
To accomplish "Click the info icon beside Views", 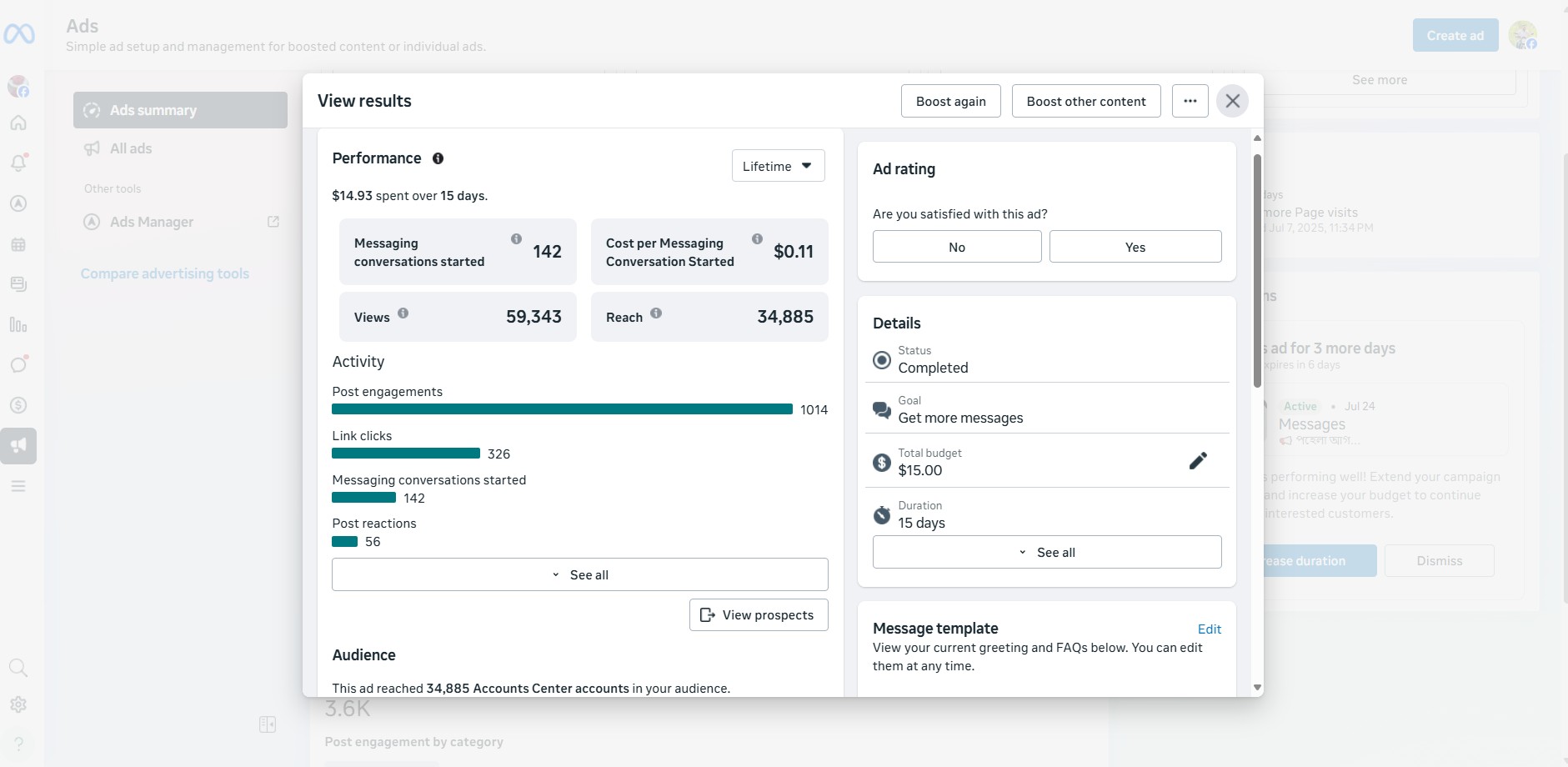I will click(x=403, y=313).
